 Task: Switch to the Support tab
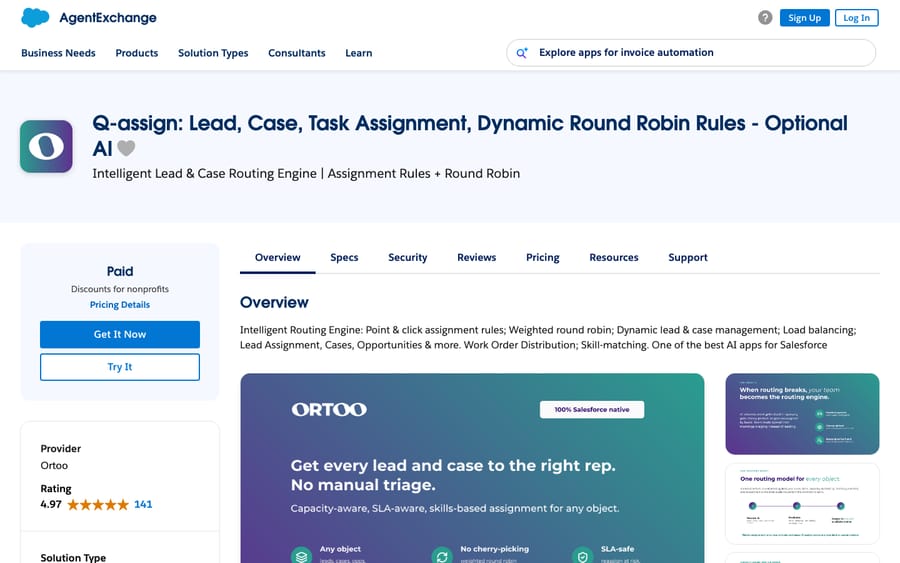[688, 258]
